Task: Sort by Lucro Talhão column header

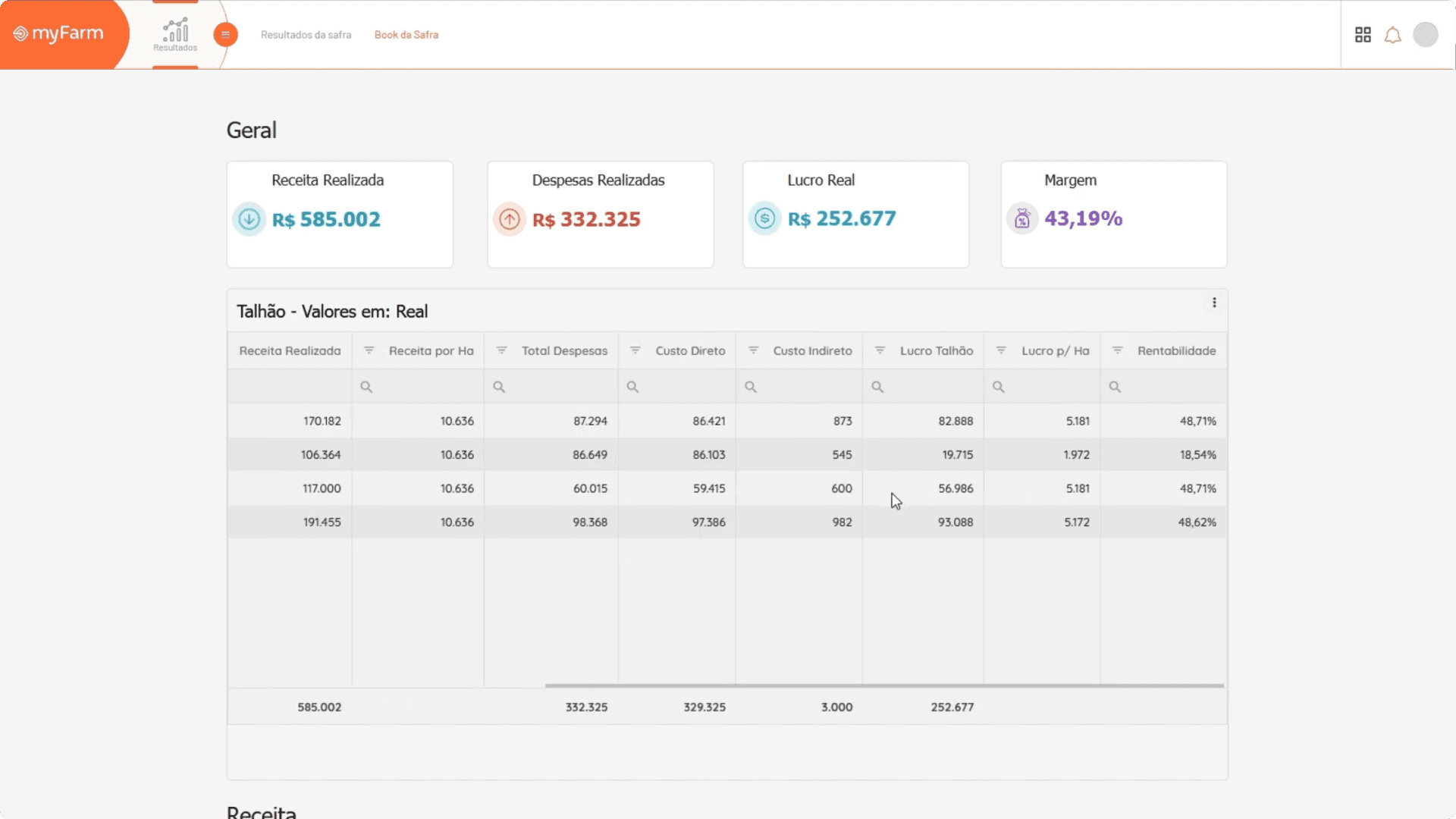Action: click(937, 351)
